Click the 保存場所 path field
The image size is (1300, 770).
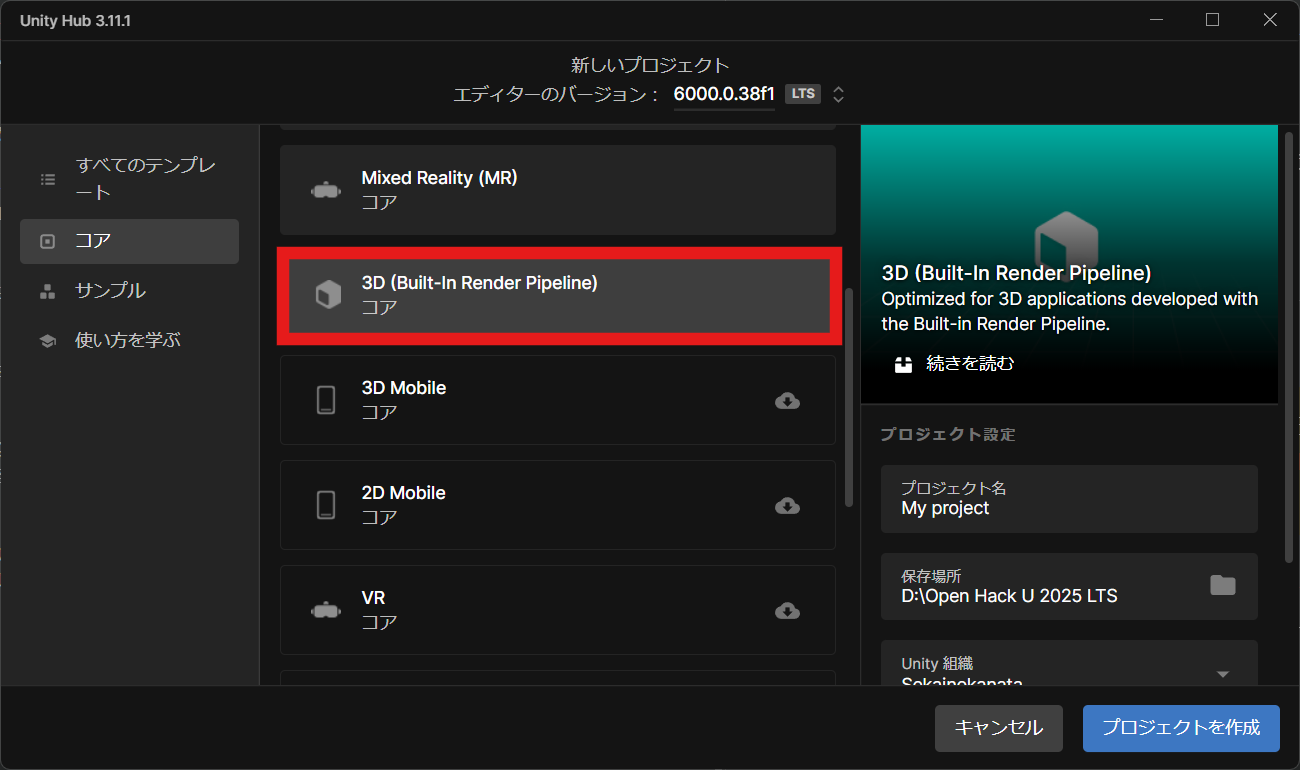point(1069,586)
